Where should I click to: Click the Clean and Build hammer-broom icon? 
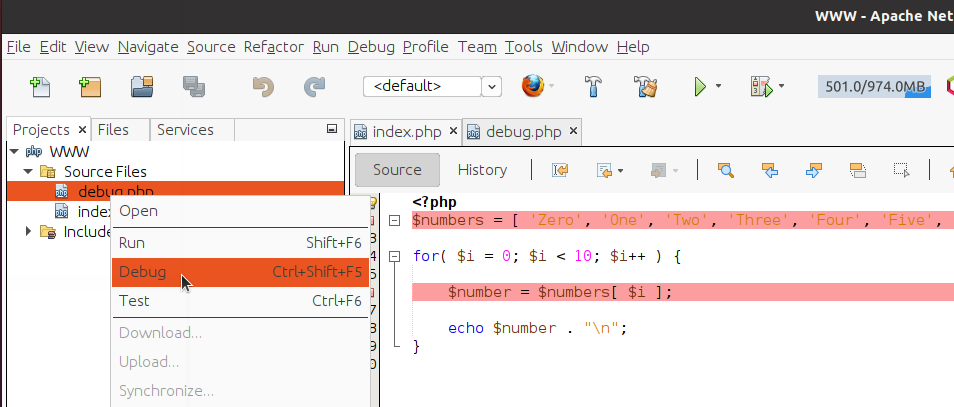coord(645,86)
